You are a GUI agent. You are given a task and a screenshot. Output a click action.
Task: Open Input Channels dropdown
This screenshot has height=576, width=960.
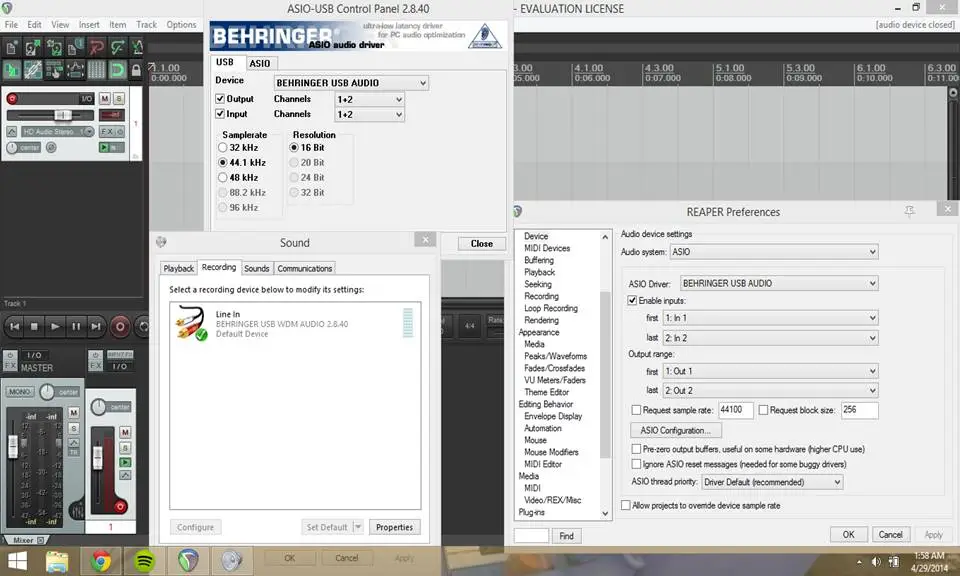click(369, 114)
